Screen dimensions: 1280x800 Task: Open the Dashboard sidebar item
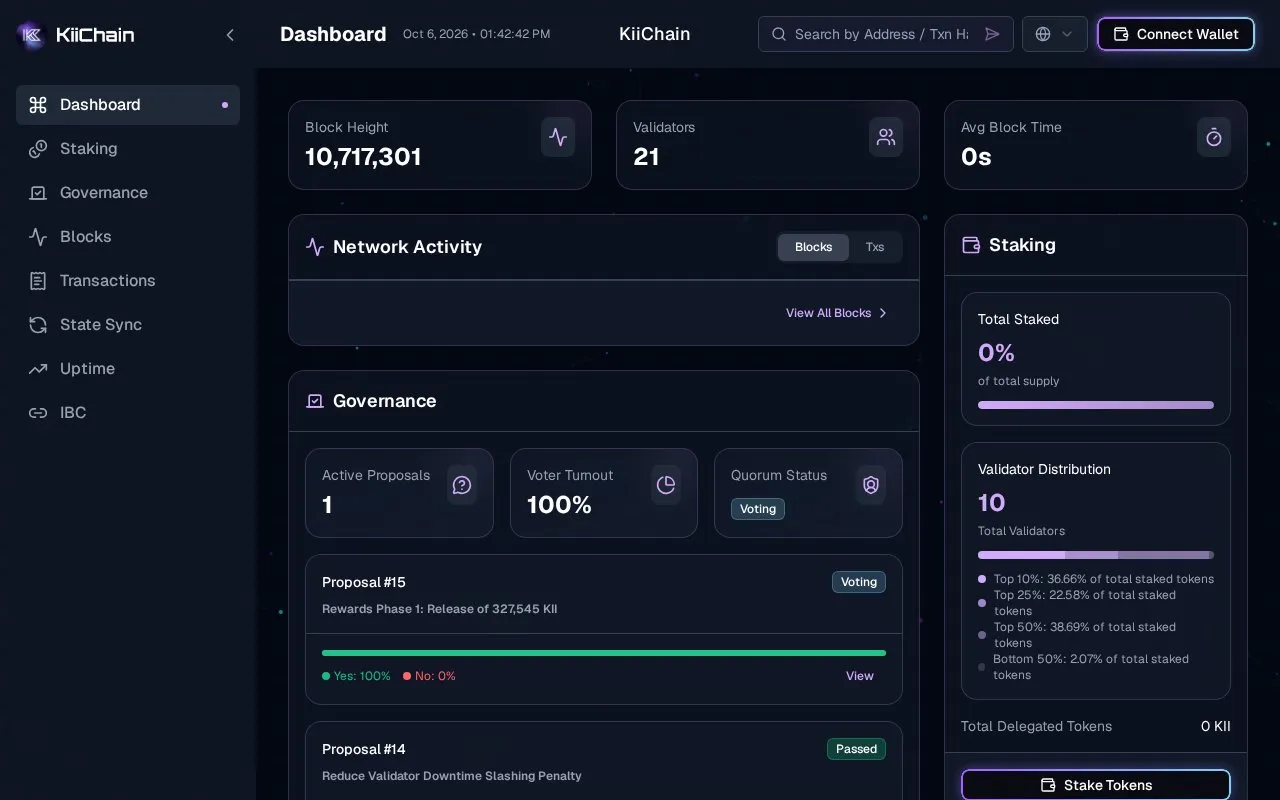coord(128,105)
